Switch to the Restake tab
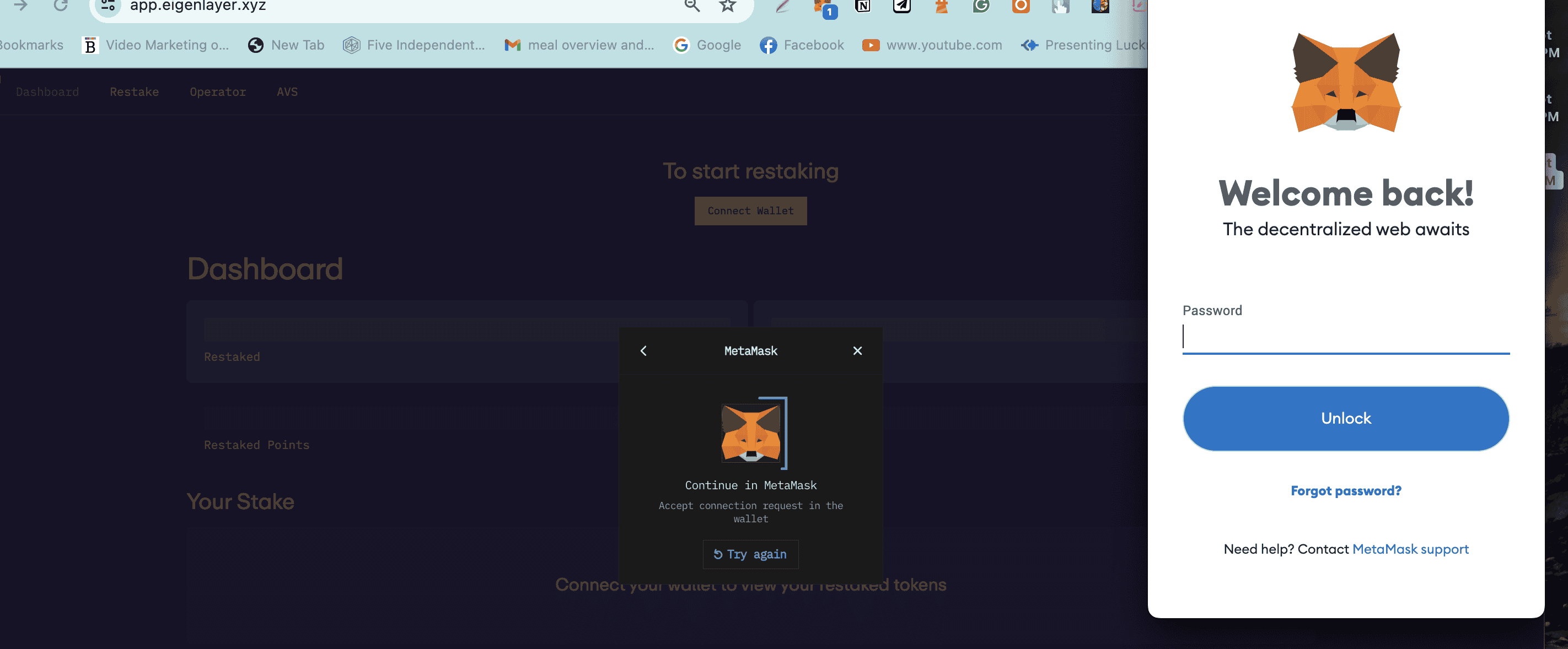1568x649 pixels. [x=134, y=92]
